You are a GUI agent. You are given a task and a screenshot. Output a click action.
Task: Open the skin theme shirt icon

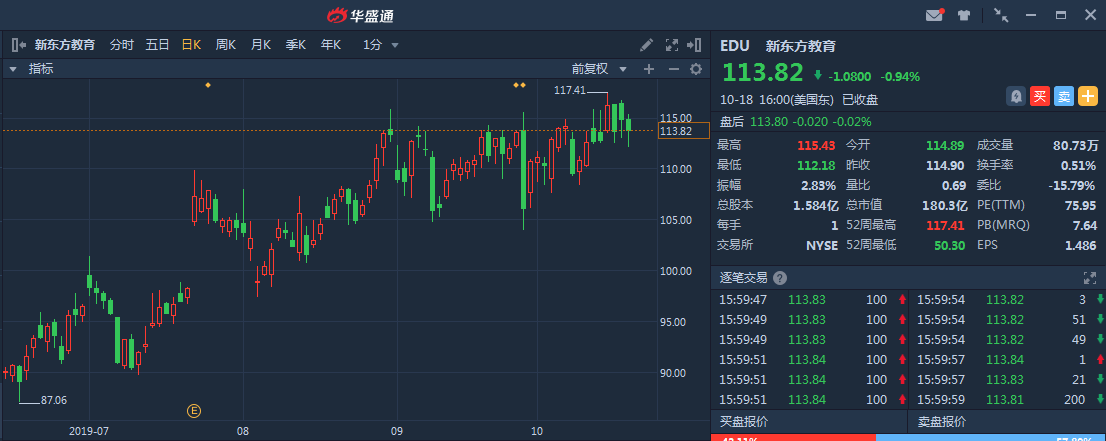coord(964,15)
